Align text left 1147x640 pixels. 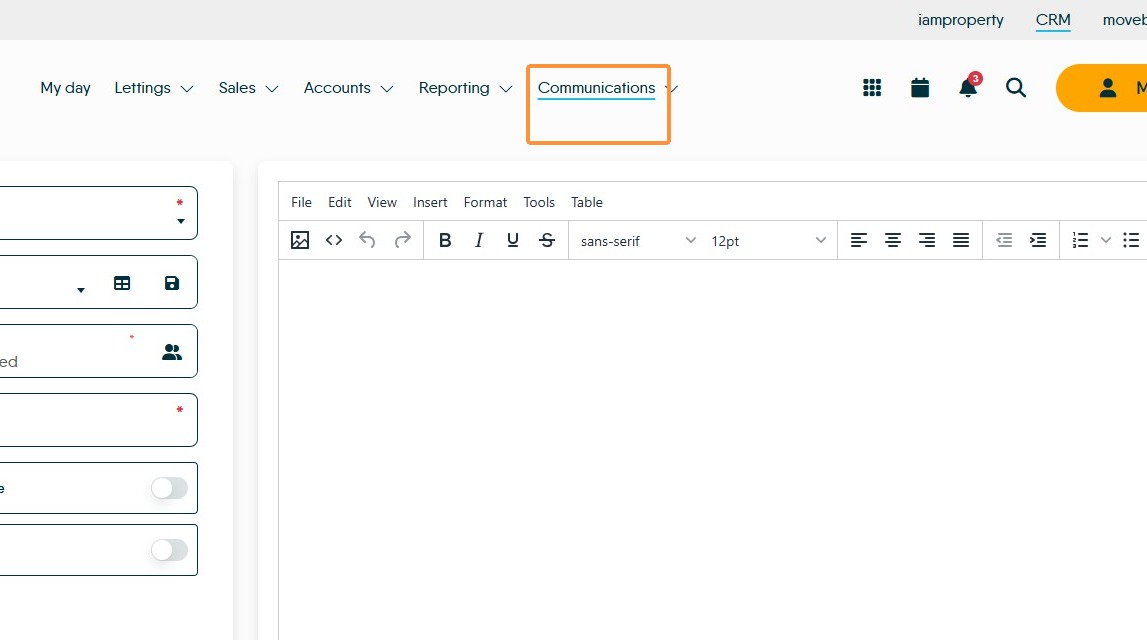(x=859, y=240)
